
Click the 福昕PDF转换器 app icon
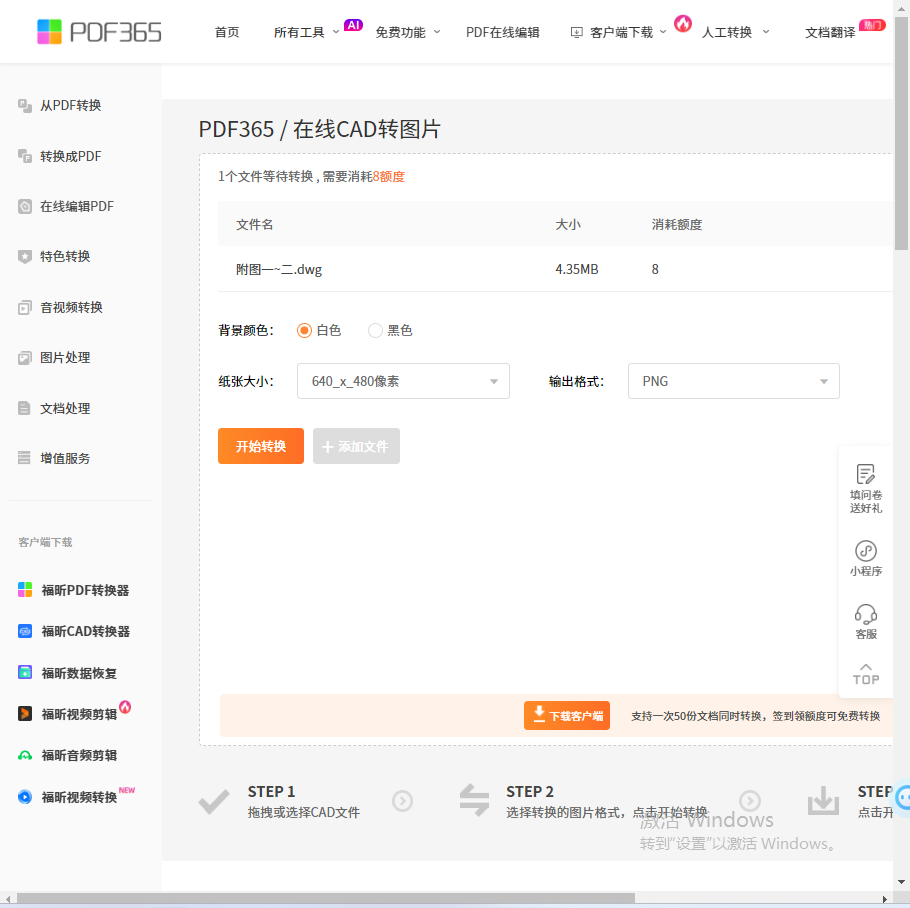[x=25, y=590]
